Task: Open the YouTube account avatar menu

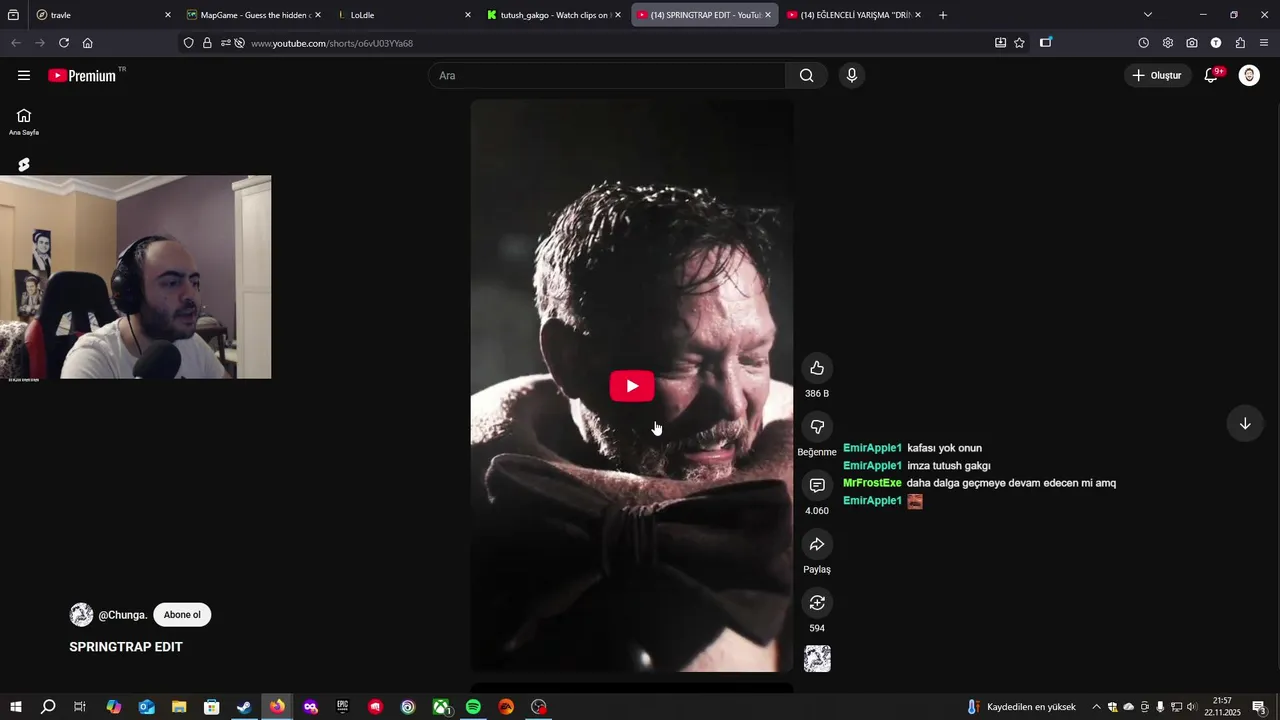Action: pos(1249,75)
